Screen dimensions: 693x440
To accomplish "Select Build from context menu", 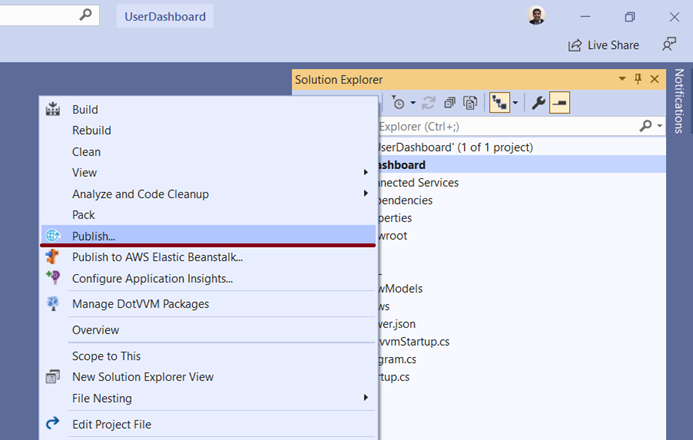I will click(x=208, y=109).
